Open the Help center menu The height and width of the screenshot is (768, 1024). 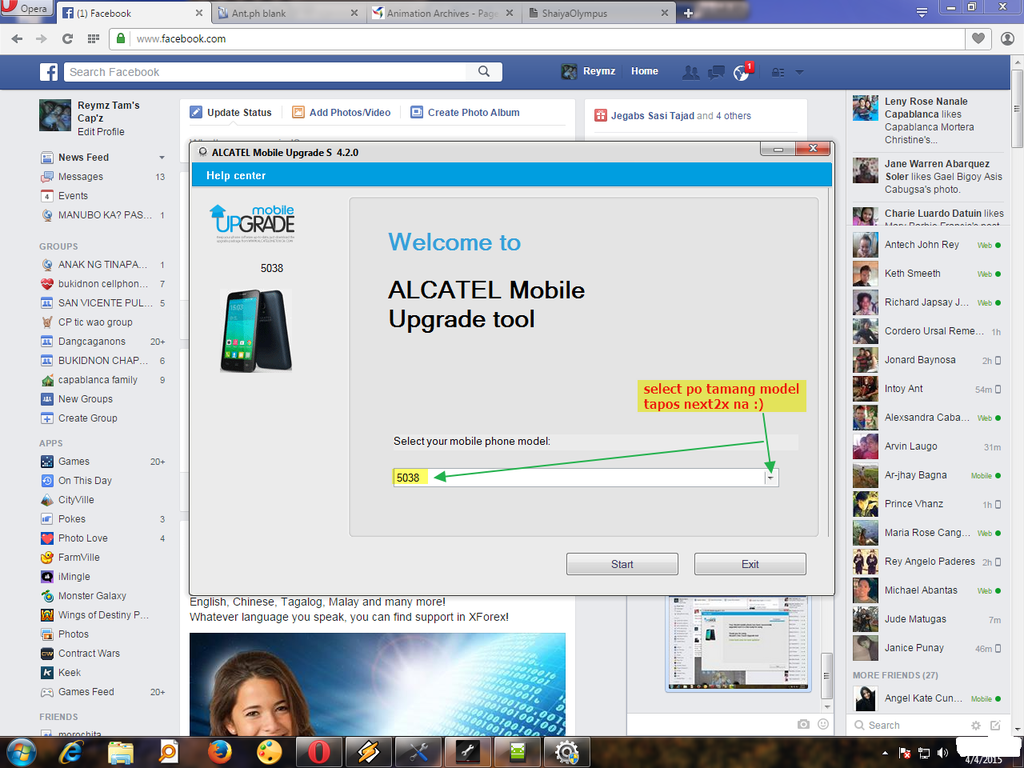pyautogui.click(x=236, y=176)
